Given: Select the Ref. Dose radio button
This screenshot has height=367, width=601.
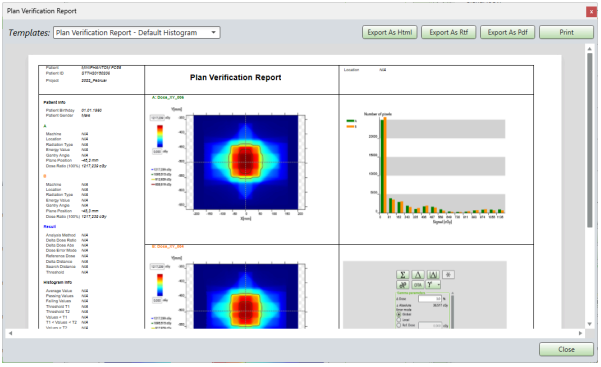Looking at the screenshot, I should [399, 325].
